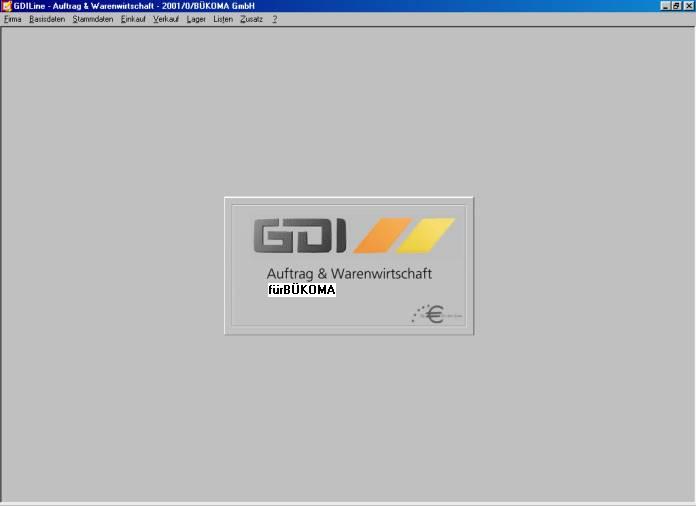Open the Zusatz menu

252,20
